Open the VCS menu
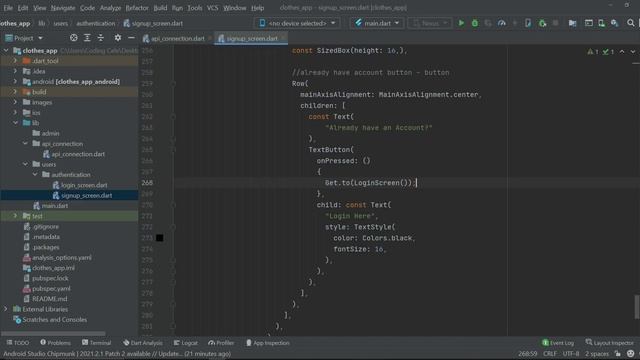640x360 pixels. tap(212, 8)
